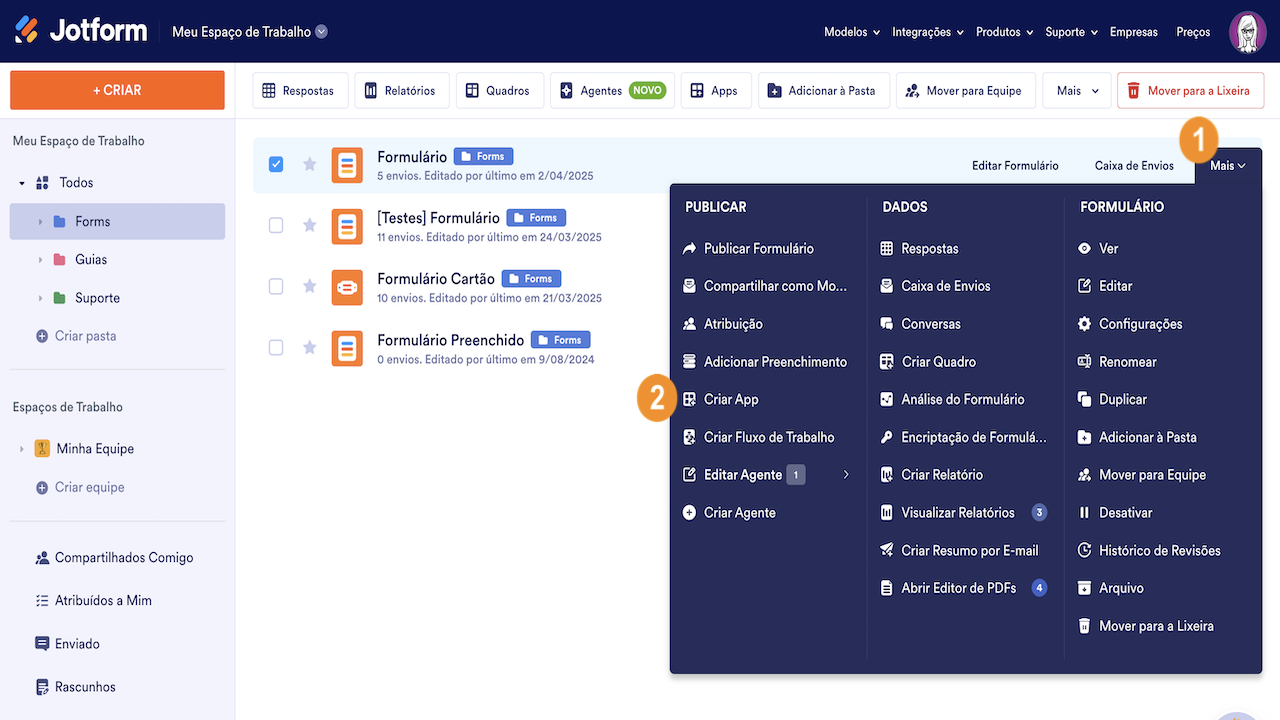Star the Formulário Preenchido form

pos(310,347)
